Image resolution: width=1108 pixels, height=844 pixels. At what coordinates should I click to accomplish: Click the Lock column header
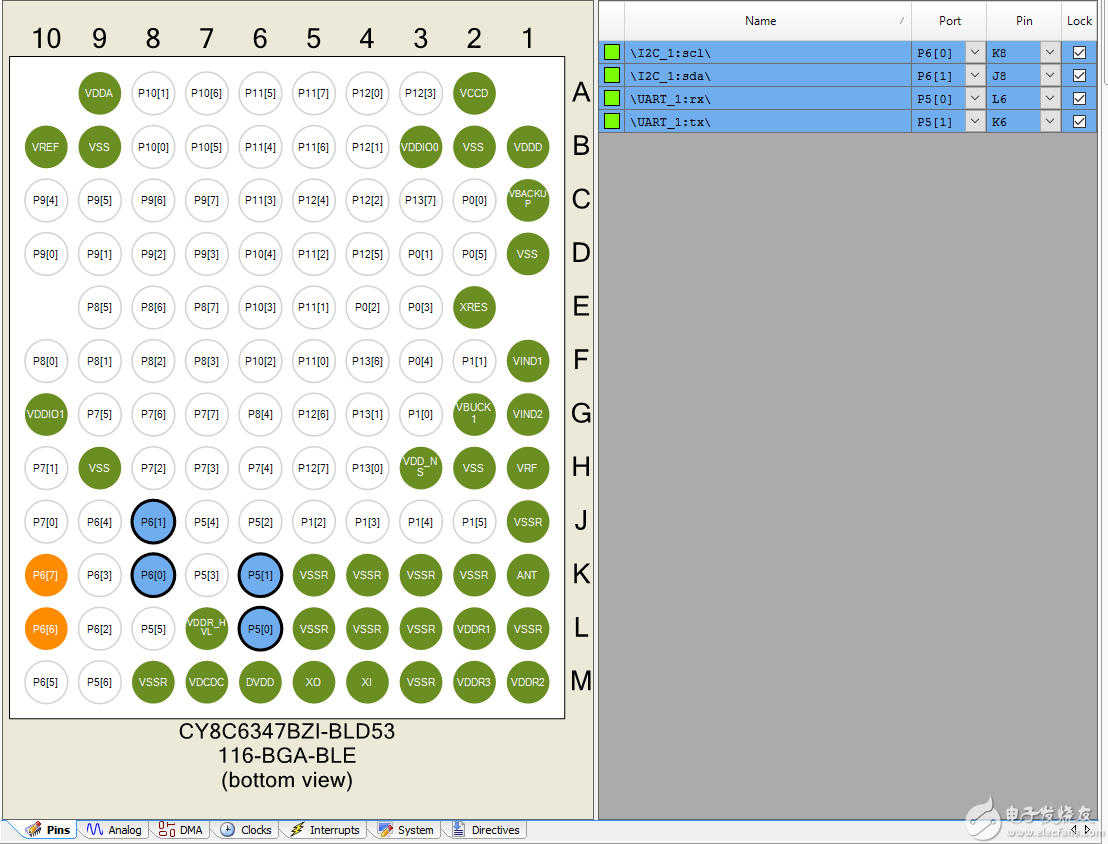tap(1079, 20)
